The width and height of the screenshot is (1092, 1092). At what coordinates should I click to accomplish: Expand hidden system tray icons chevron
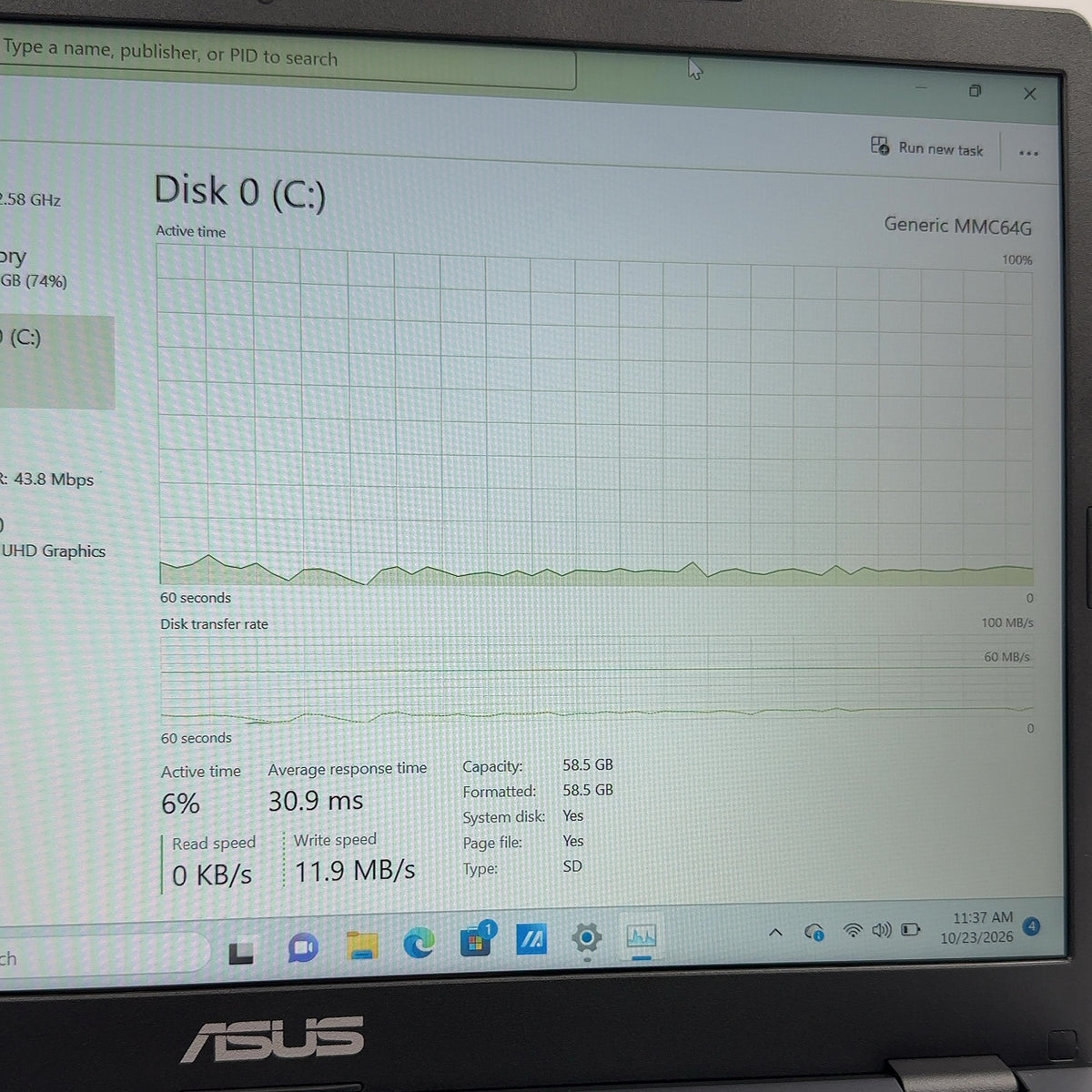click(x=775, y=932)
